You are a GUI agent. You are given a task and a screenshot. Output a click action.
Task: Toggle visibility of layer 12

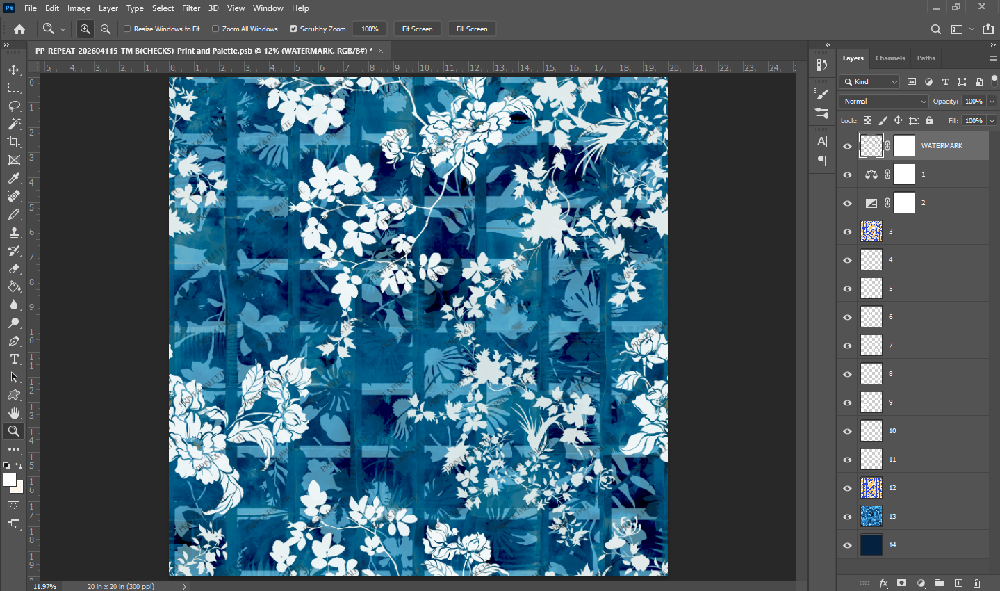coord(848,488)
